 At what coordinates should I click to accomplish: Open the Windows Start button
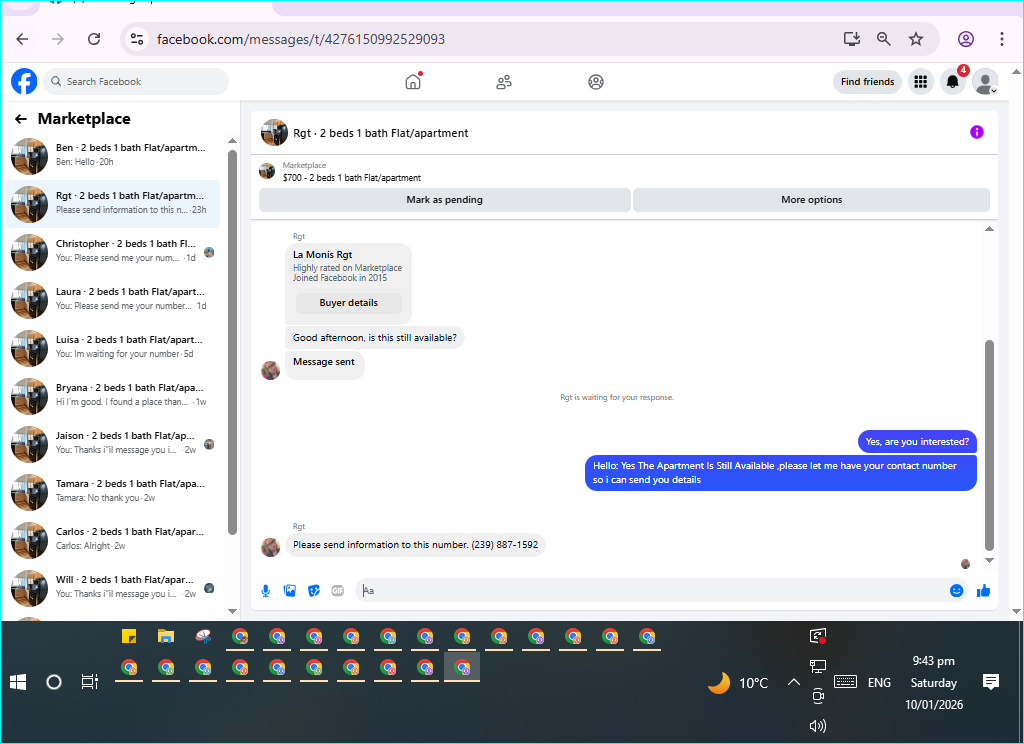click(18, 683)
